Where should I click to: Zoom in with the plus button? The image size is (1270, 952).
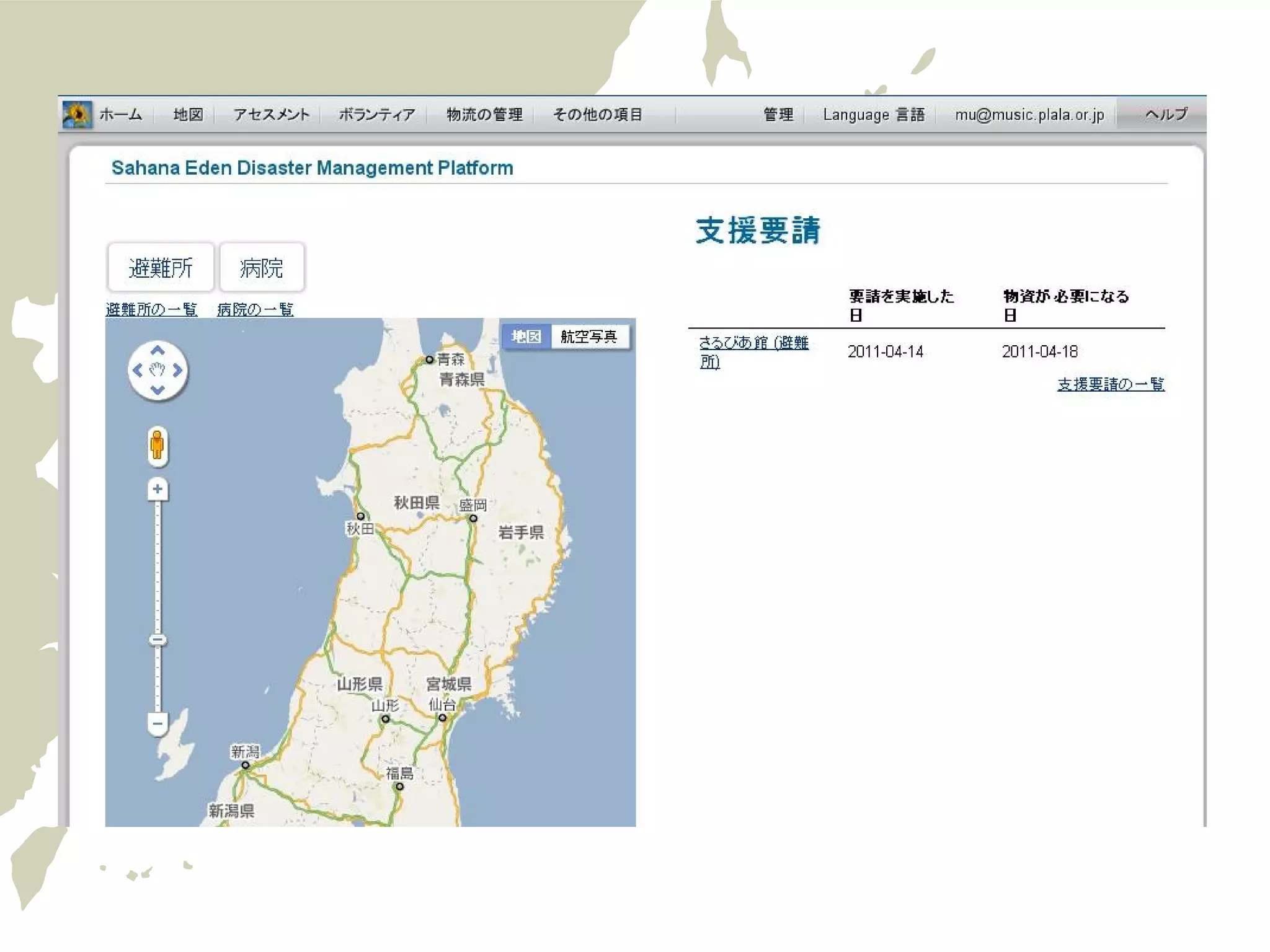tap(158, 489)
